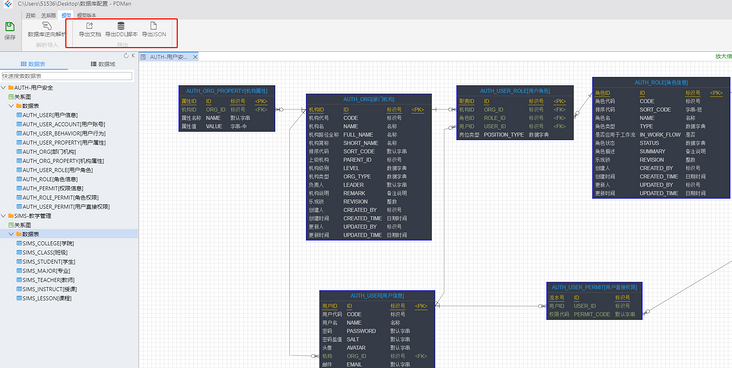The image size is (732, 368).
Task: Click the Export DDL script (导出DDL脚本) icon
Action: pyautogui.click(x=121, y=26)
